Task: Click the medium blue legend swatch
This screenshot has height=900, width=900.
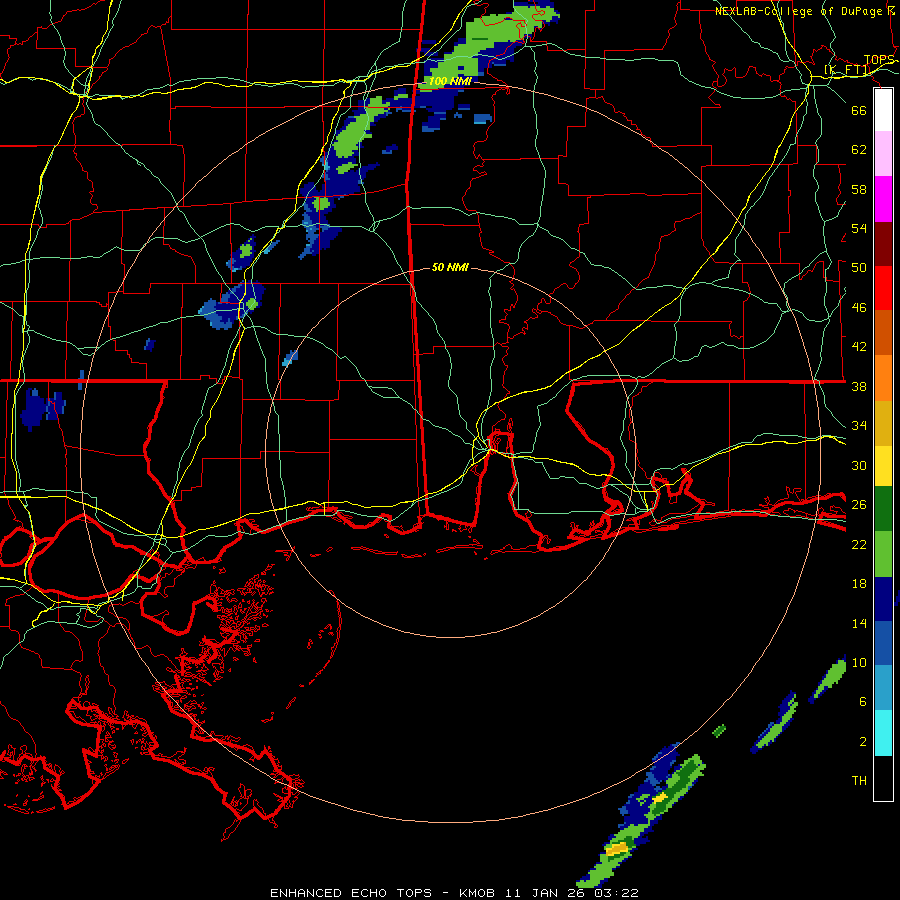Action: tap(883, 643)
